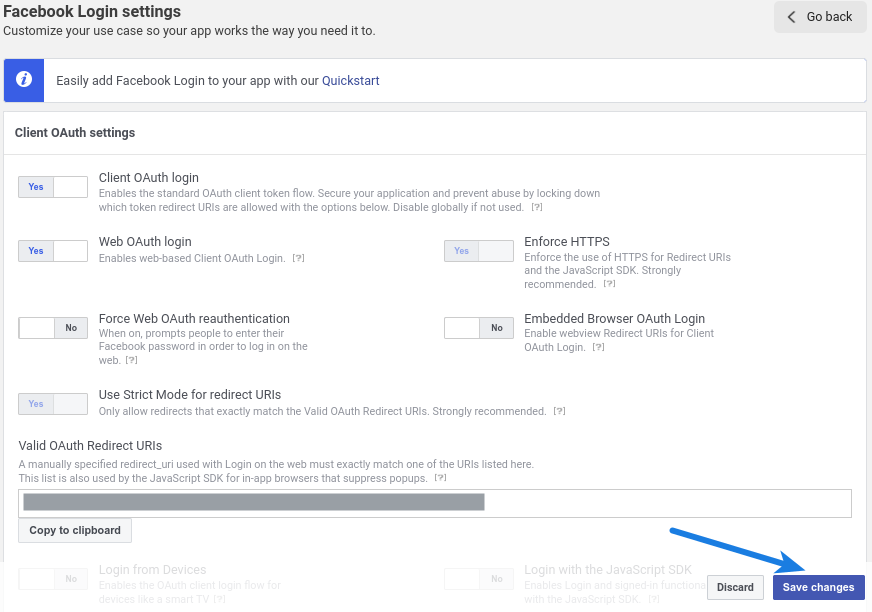Open help tooltip for Web OAuth login
Screen dimensions: 872x612
(299, 258)
